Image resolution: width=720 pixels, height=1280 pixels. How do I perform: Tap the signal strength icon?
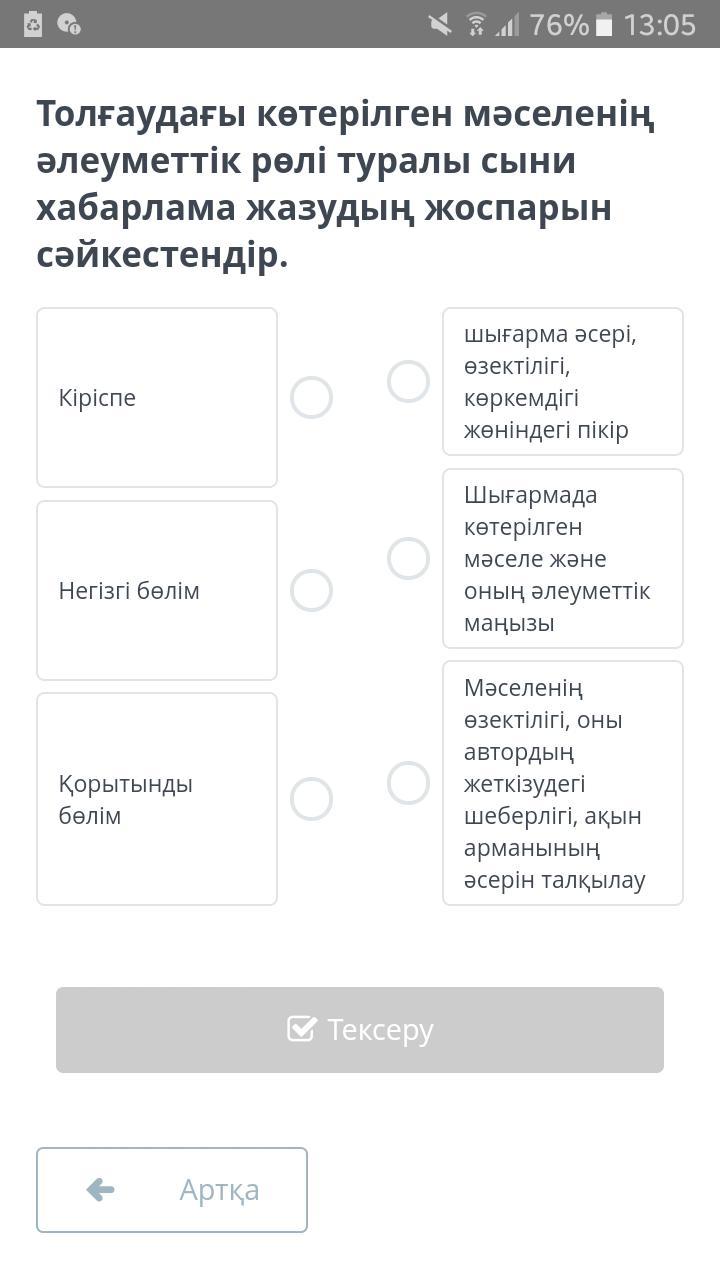coord(507,24)
